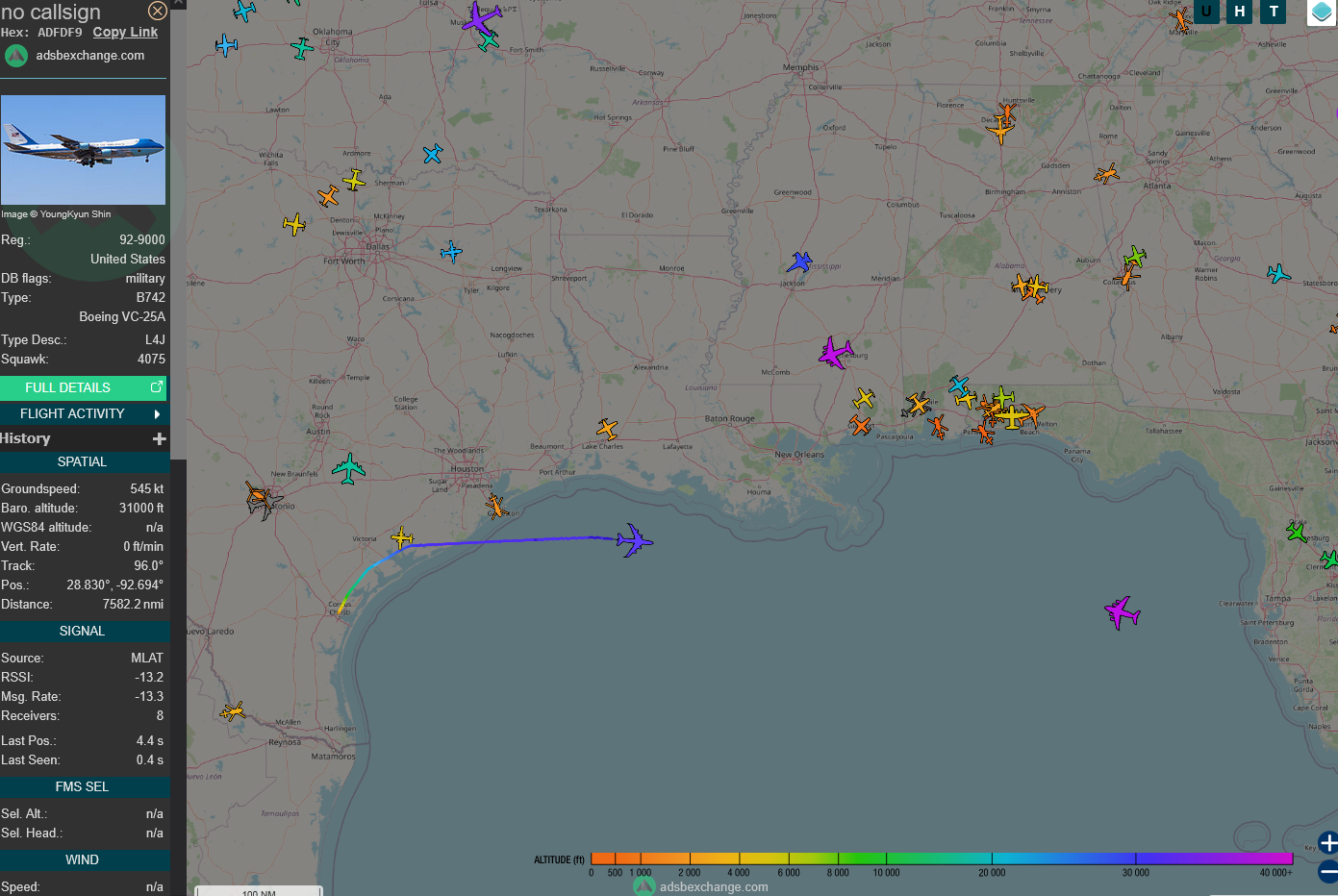Click the groundspeed value 545 kt

tap(147, 489)
